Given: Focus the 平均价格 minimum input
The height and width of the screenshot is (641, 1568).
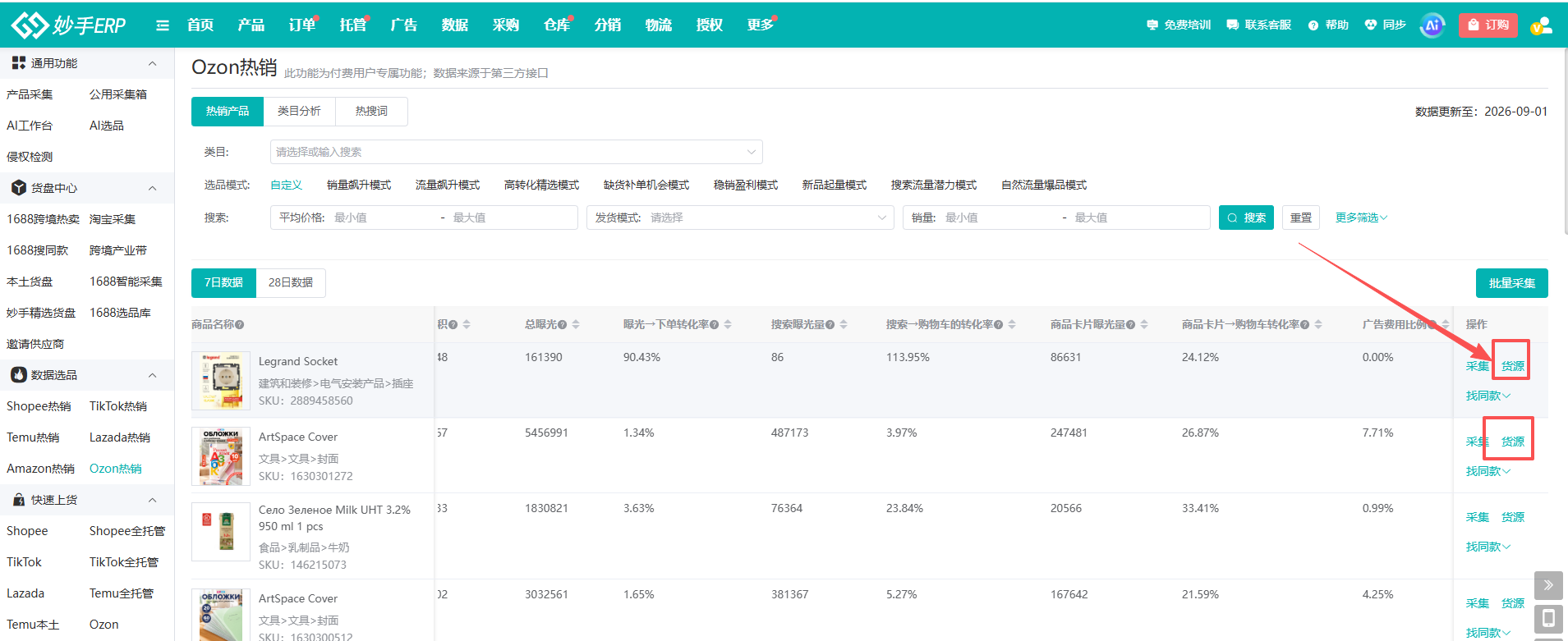Looking at the screenshot, I should tap(382, 217).
